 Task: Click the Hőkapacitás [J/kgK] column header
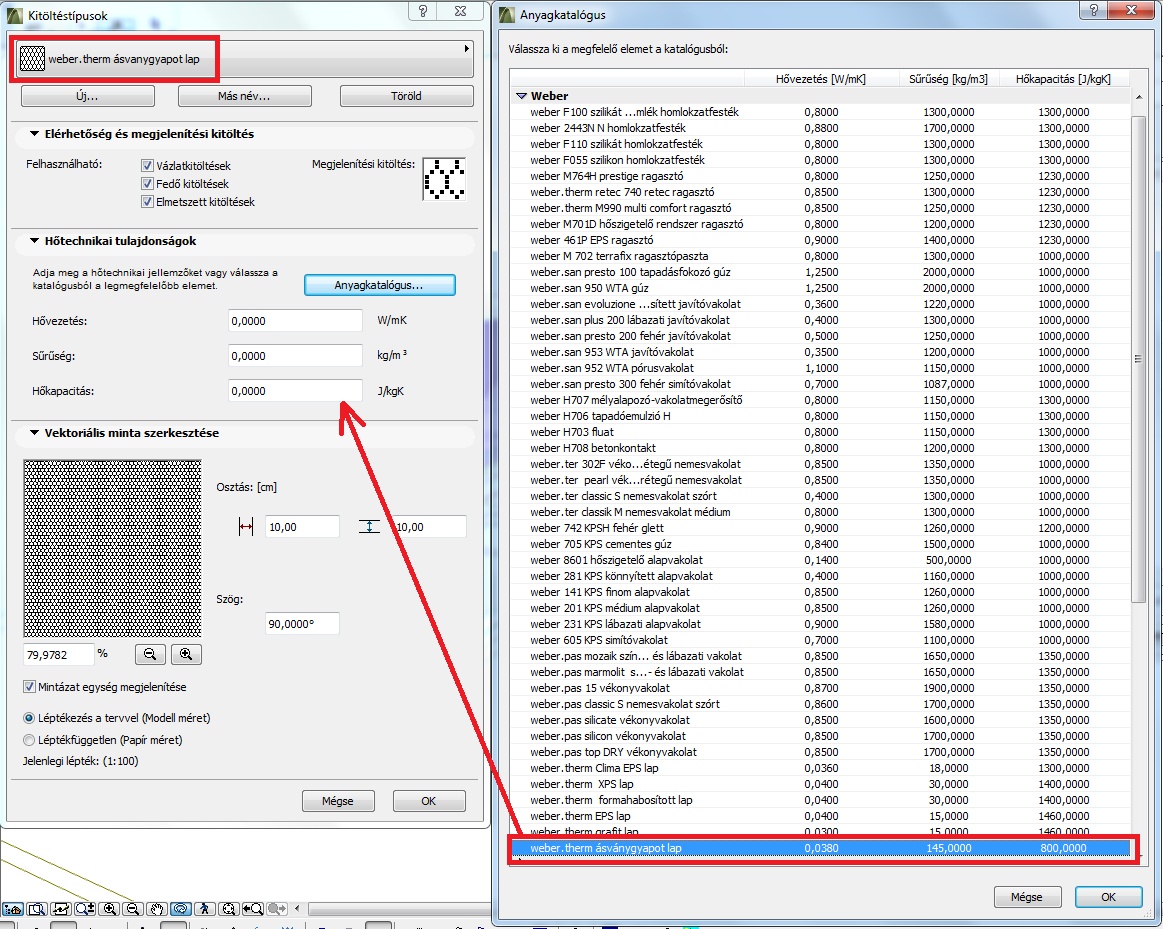coord(1063,79)
